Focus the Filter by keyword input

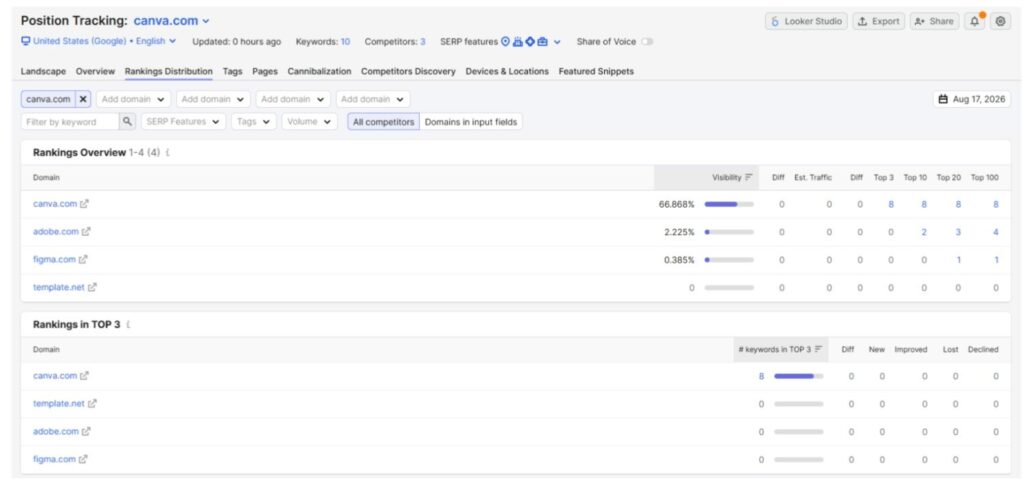tap(71, 122)
